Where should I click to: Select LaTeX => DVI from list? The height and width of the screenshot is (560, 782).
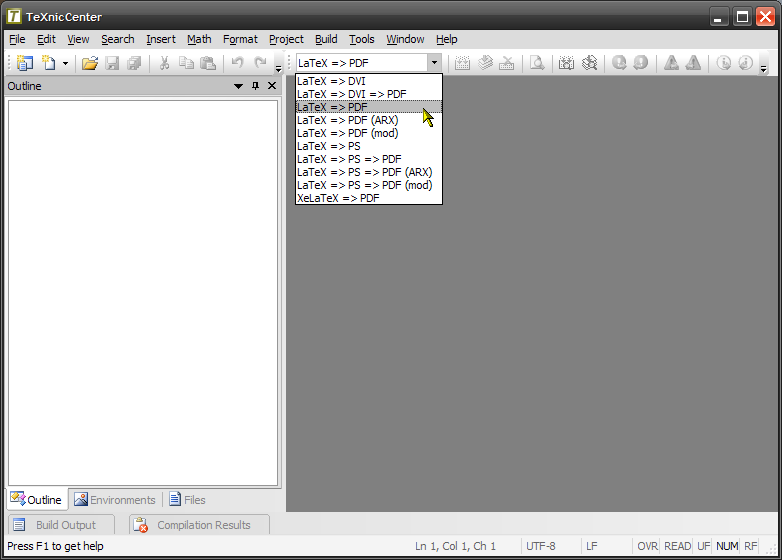click(369, 81)
